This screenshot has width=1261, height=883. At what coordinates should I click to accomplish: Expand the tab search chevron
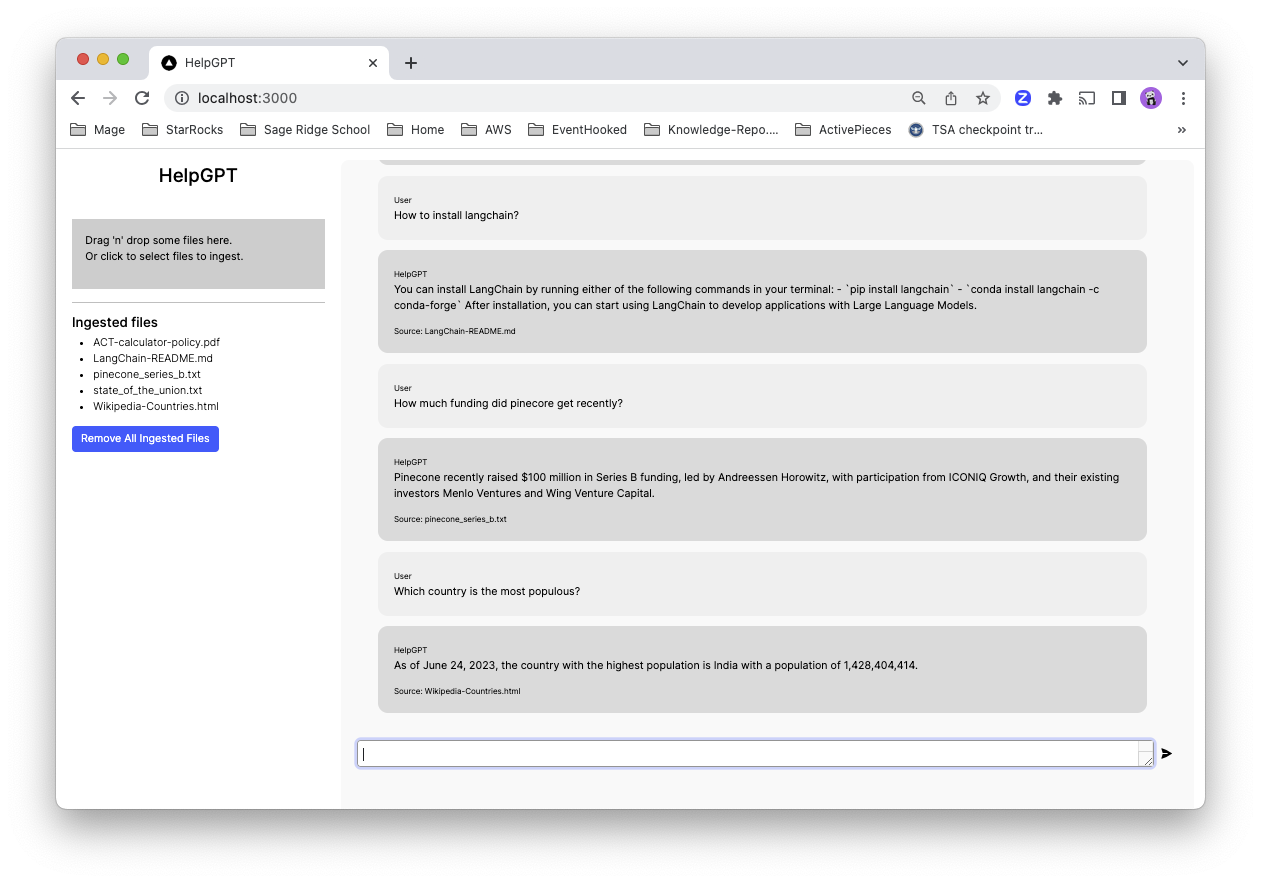click(x=1183, y=63)
